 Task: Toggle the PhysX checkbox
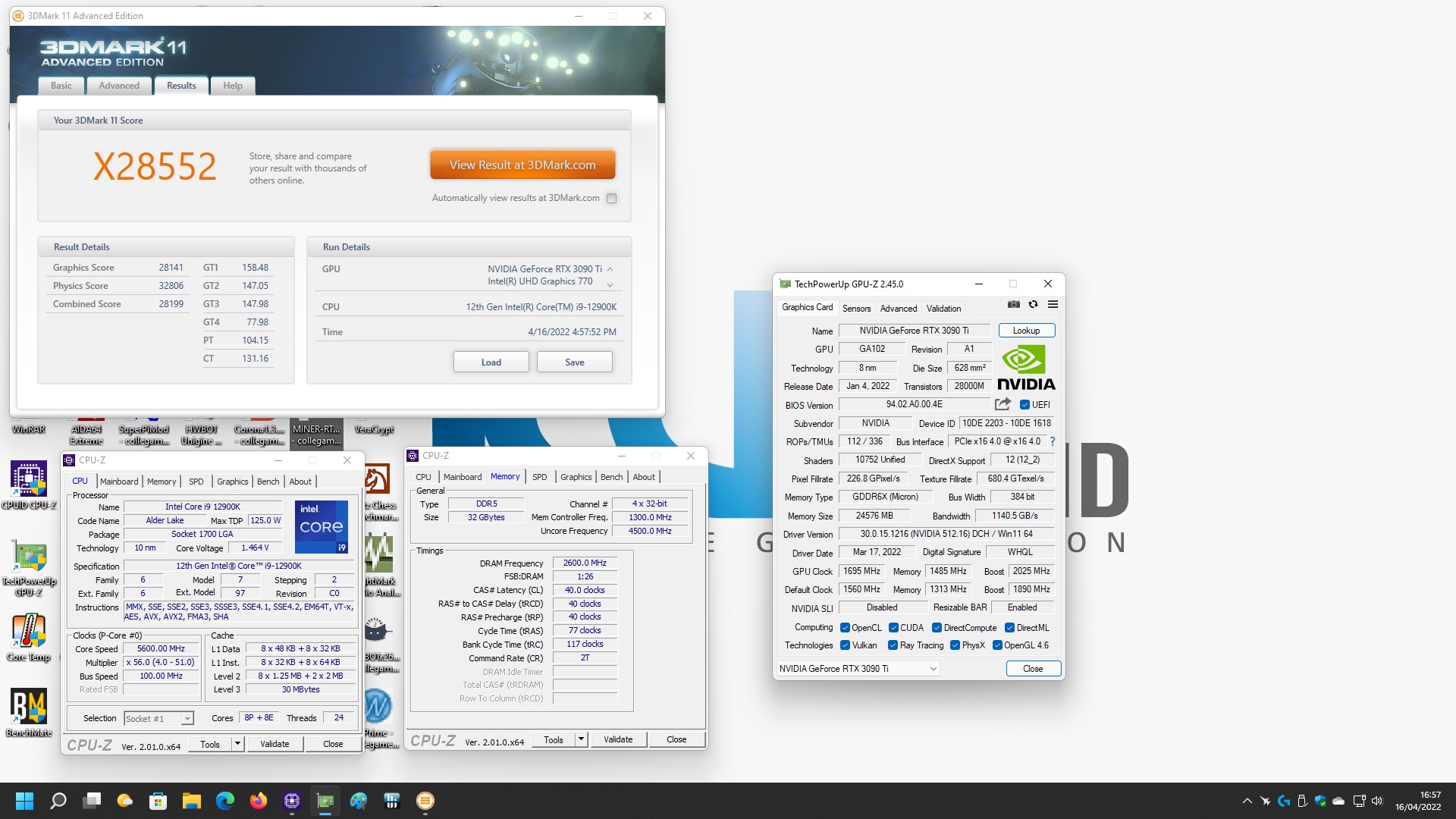click(x=955, y=645)
